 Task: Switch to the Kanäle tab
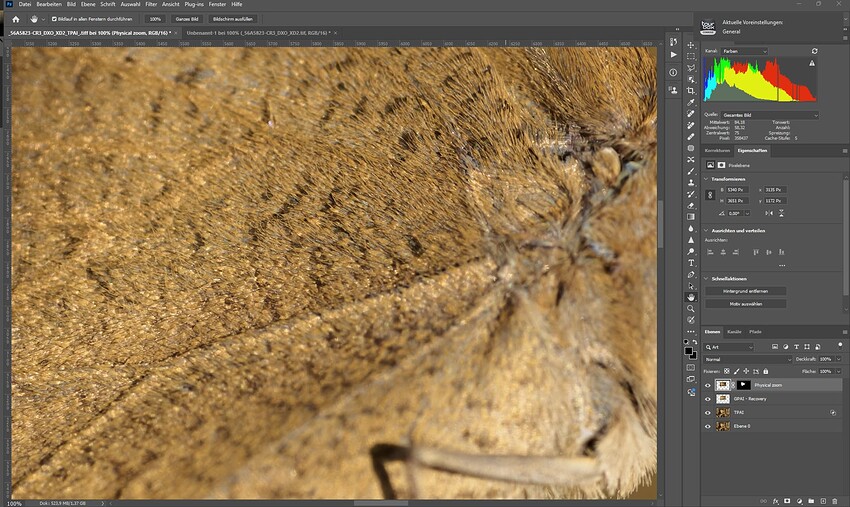[734, 332]
